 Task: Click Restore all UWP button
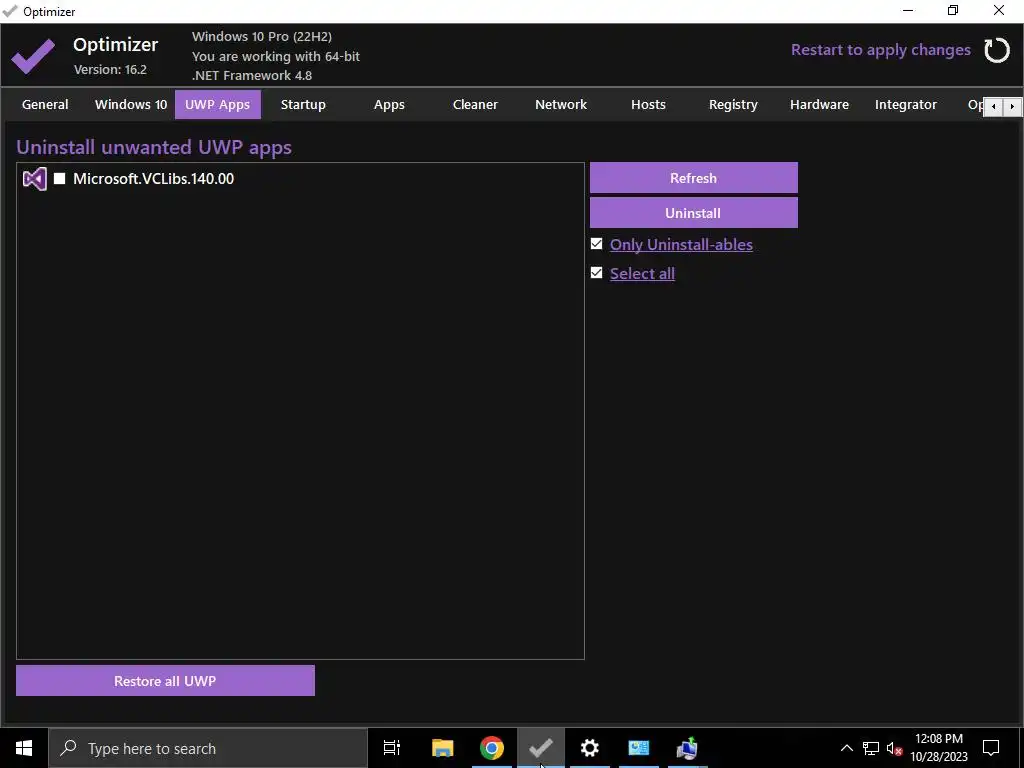(x=165, y=680)
